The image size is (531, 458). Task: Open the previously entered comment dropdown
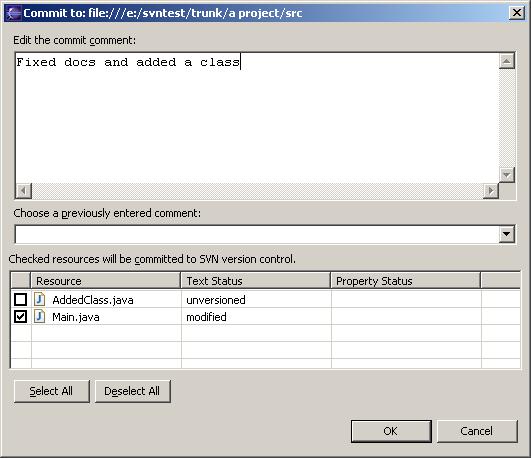coord(507,234)
